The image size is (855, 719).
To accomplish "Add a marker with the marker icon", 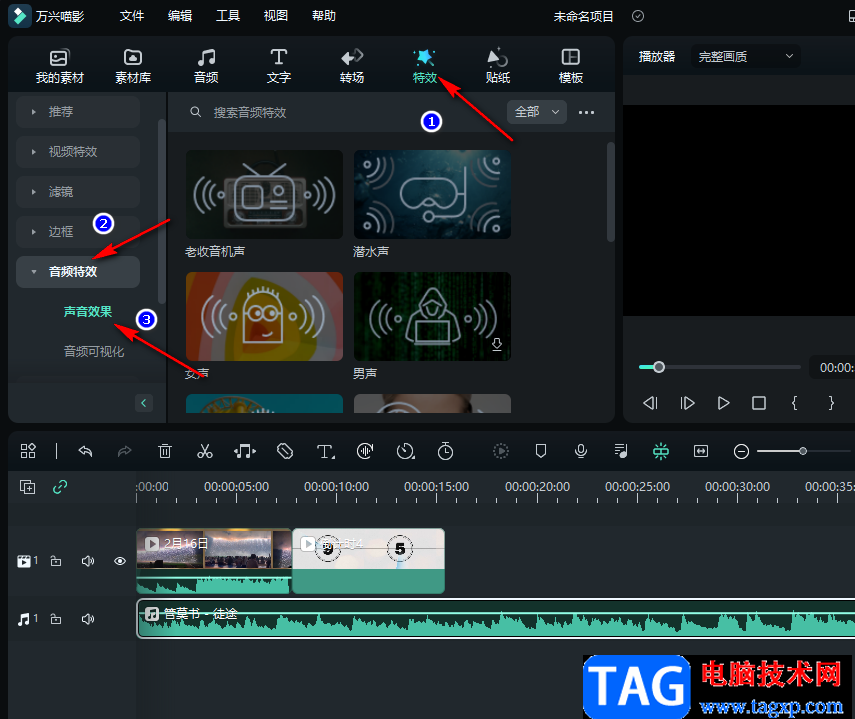I will (x=541, y=452).
